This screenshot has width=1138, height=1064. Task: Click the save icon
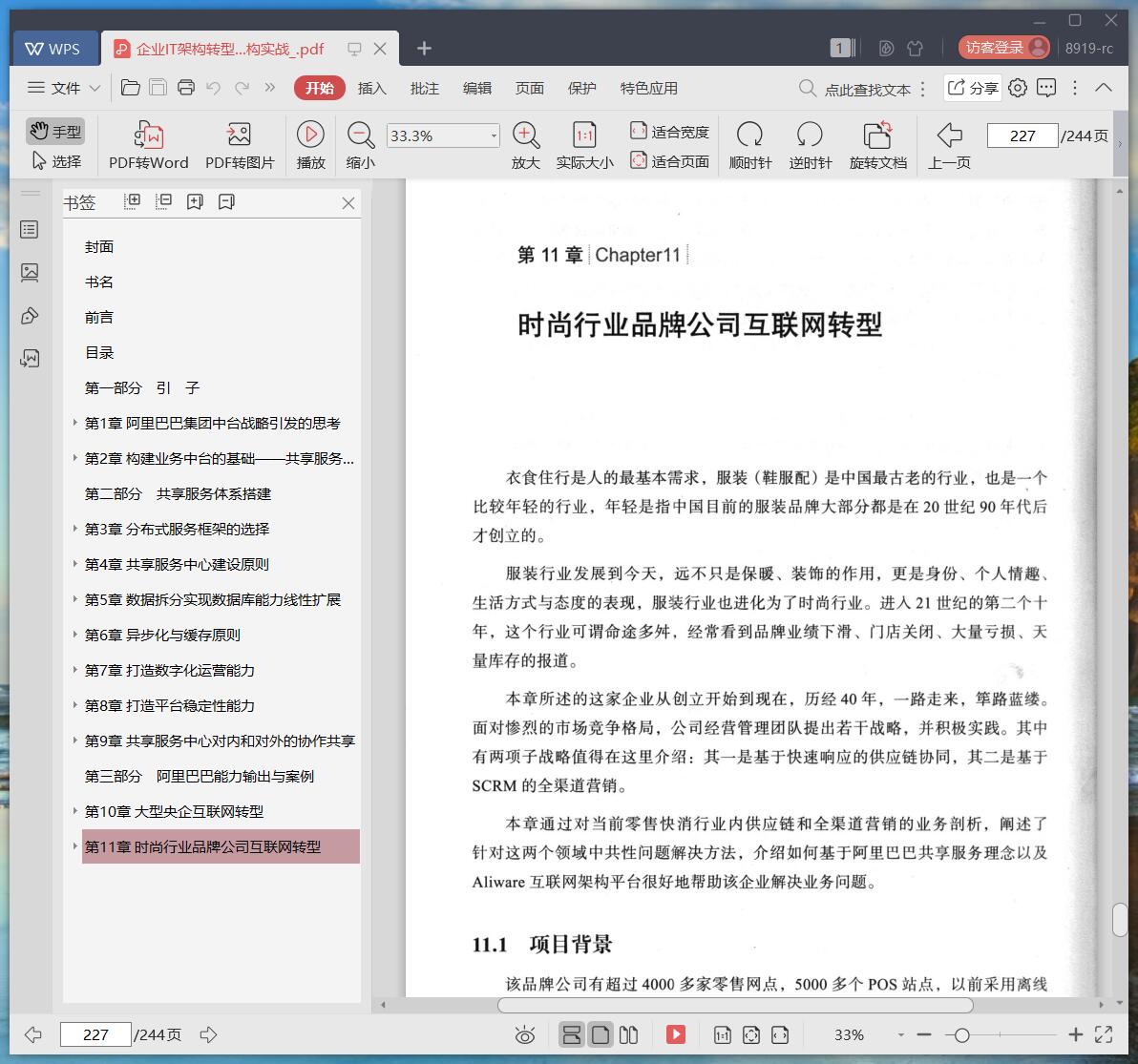(x=158, y=88)
